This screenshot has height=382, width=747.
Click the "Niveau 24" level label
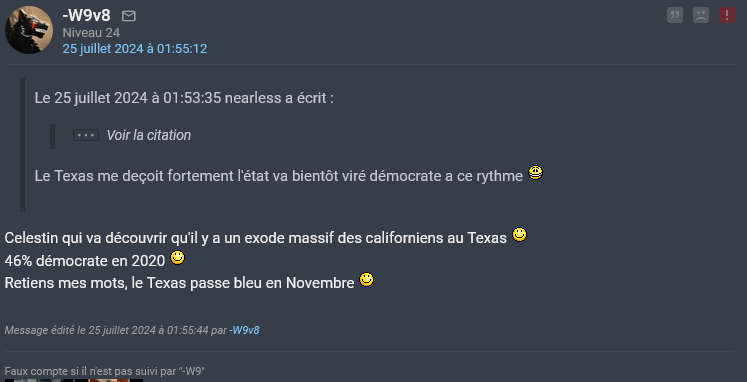(91, 33)
